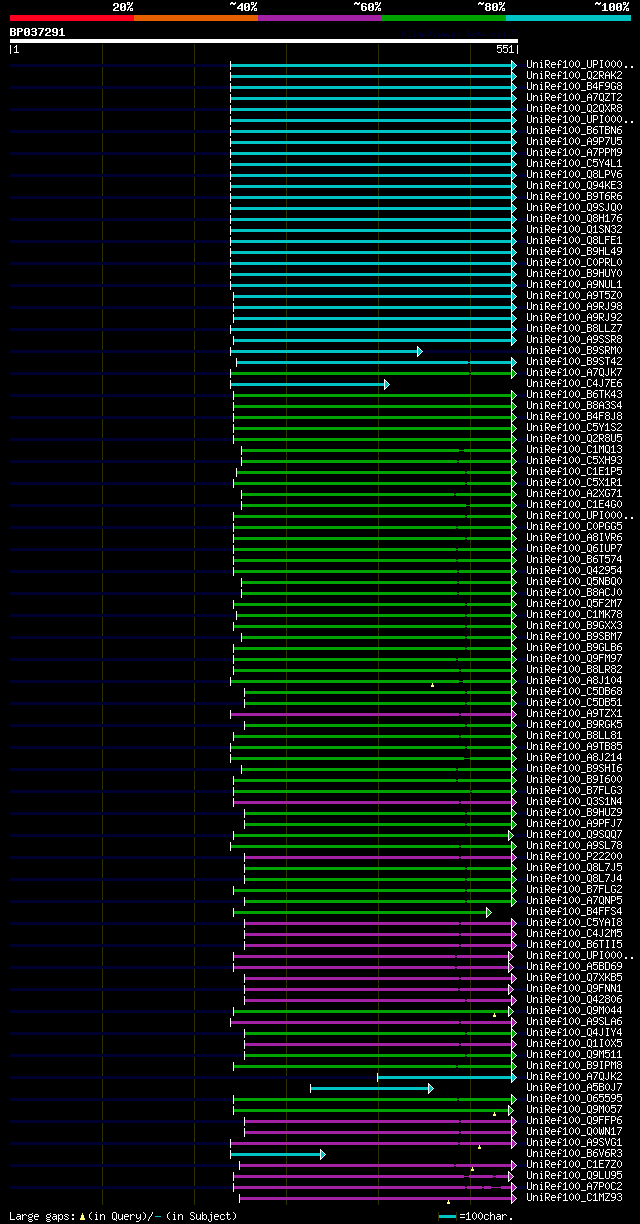Viewport: 640px width, 1224px height.
Task: Click the UniRef100_C5DB68 label
Action: coord(574,691)
